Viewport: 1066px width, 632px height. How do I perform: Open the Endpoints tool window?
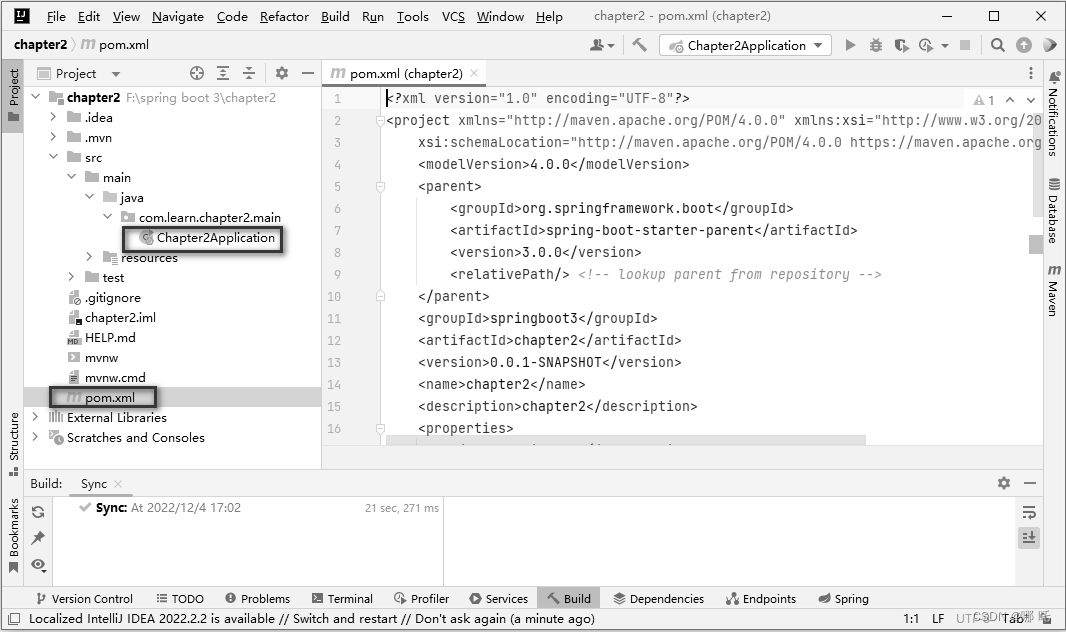tap(761, 599)
